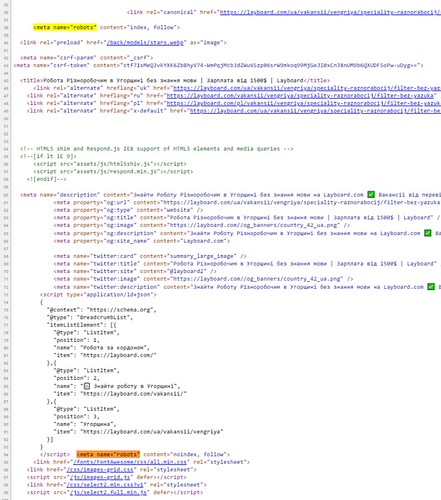
Task: Click the closing </script> tag
Action: point(55,454)
